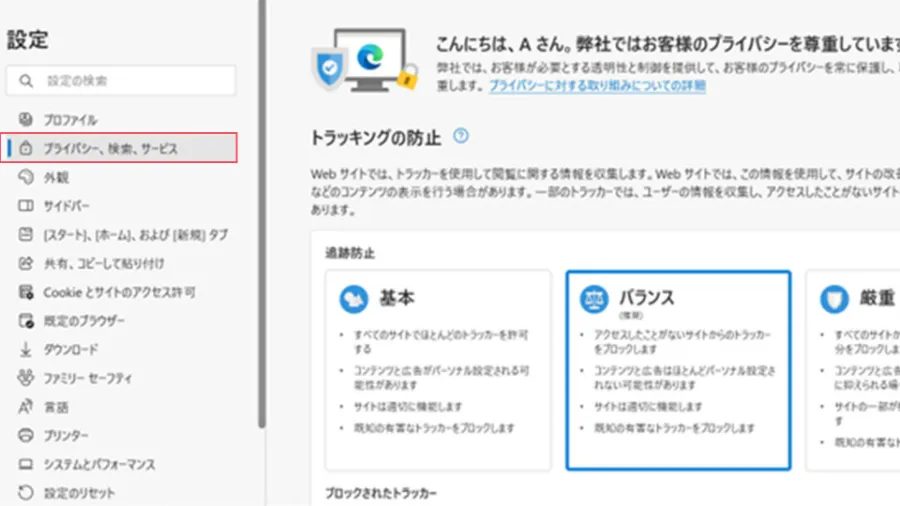The height and width of the screenshot is (506, 900).
Task: Open Cookie とサイトのアクセス許可 settings
Action: pyautogui.click(x=119, y=292)
